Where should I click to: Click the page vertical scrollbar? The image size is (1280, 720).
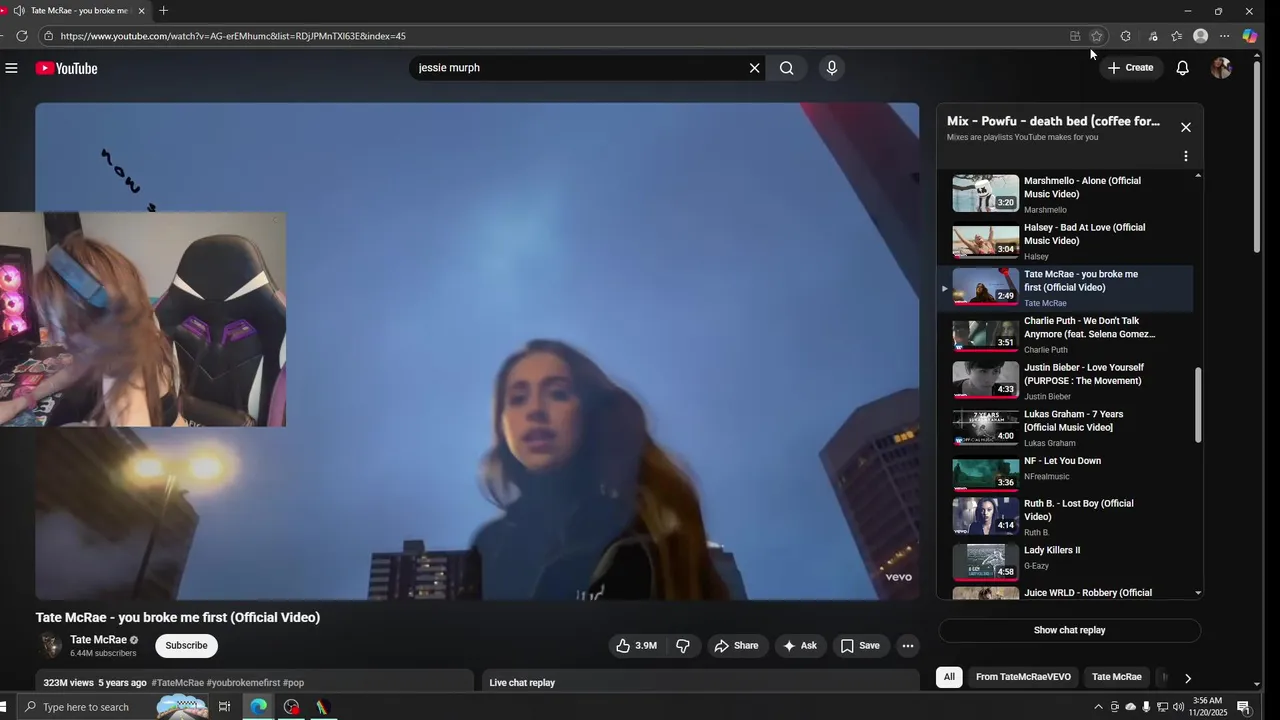[1257, 156]
